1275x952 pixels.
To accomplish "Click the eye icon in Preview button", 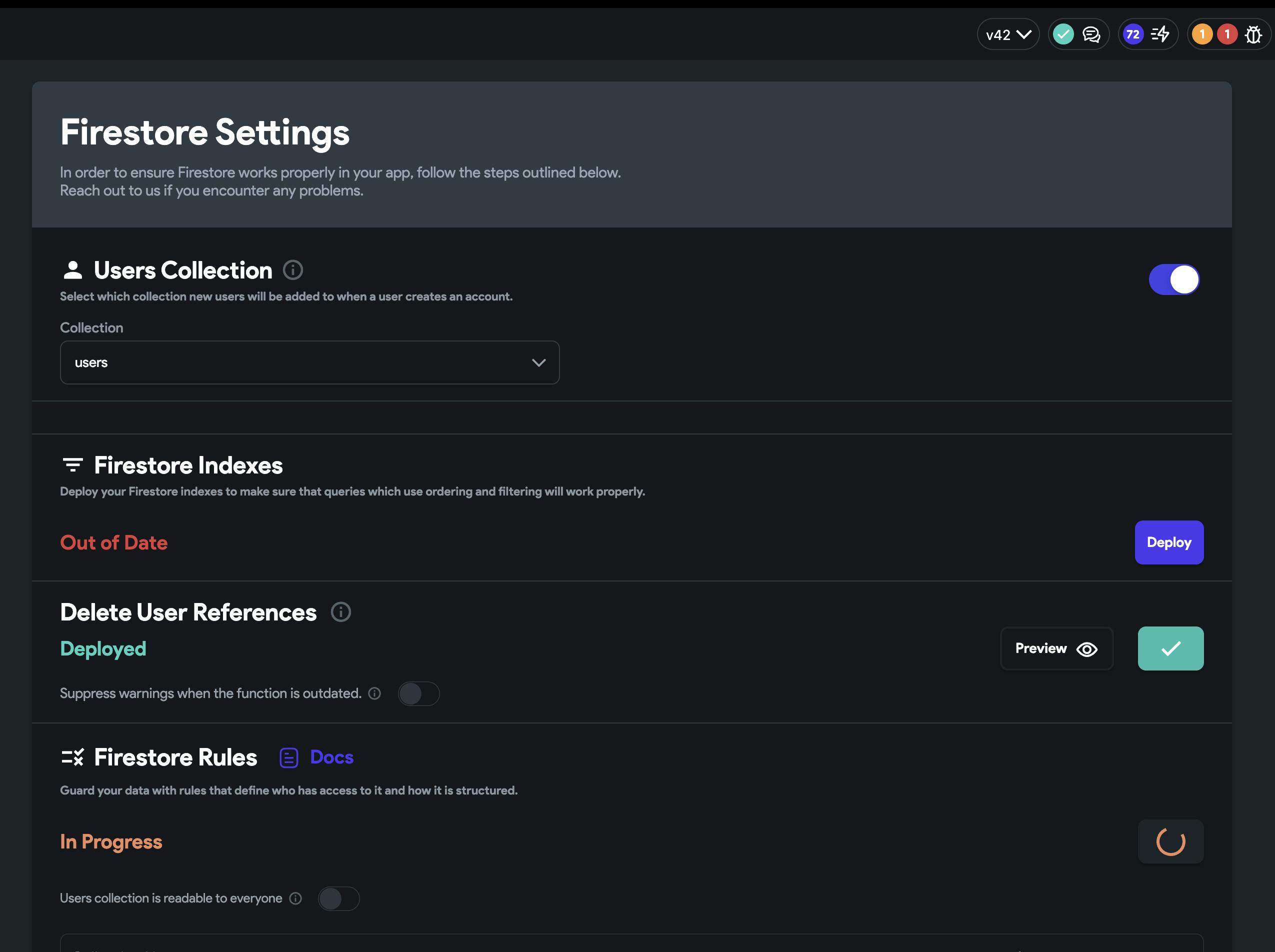I will (x=1086, y=649).
